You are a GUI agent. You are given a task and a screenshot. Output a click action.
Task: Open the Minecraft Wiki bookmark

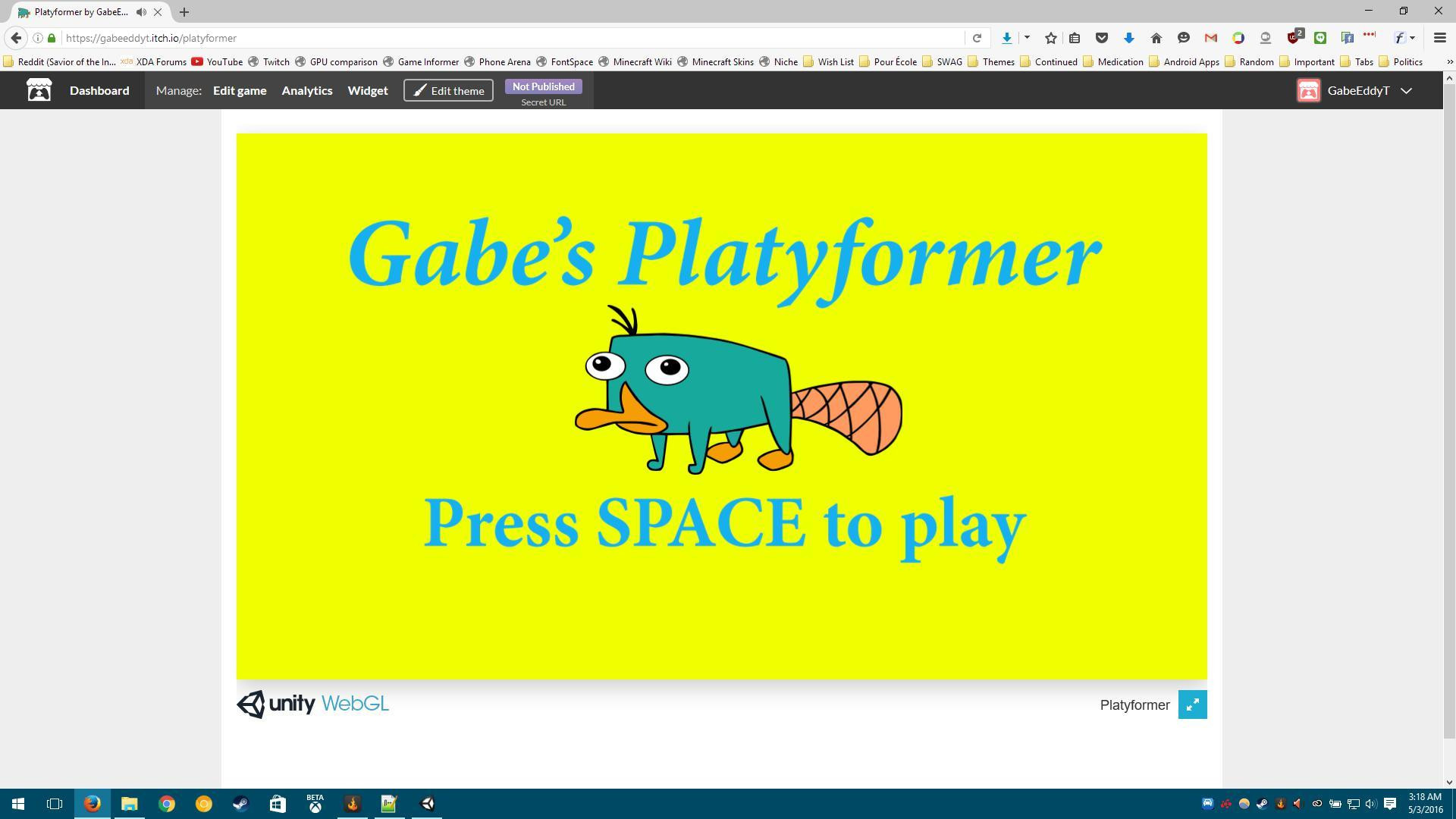(635, 62)
